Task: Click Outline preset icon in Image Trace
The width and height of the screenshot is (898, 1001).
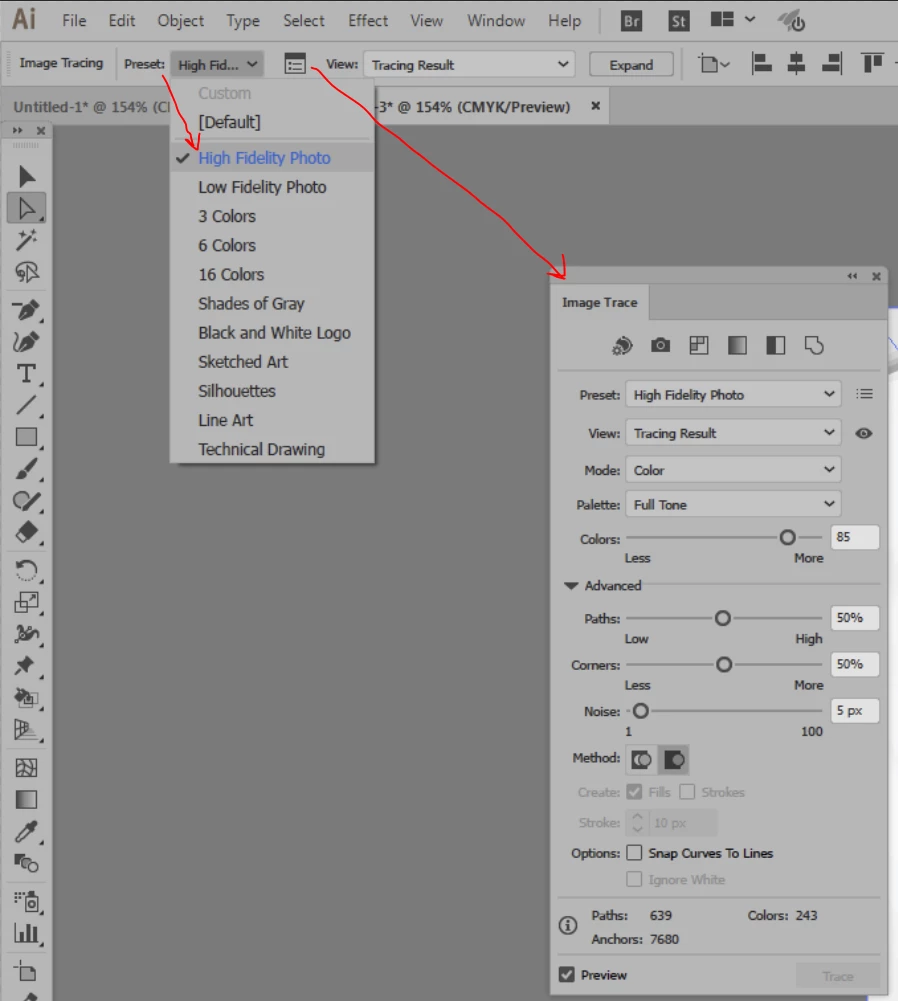Action: (x=814, y=346)
